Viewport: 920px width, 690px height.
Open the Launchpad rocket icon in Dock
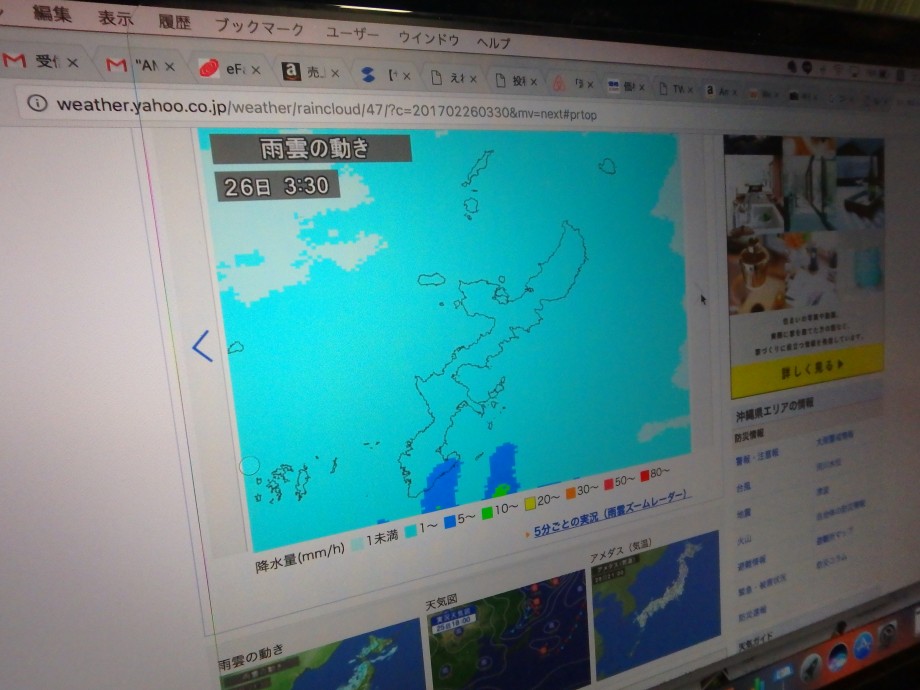[810, 669]
